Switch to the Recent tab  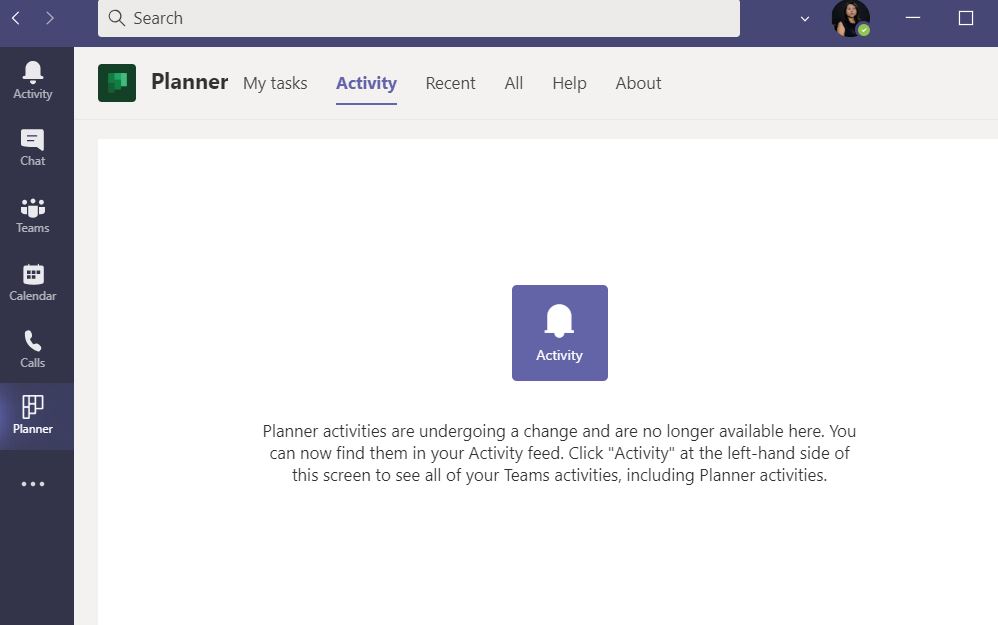451,83
